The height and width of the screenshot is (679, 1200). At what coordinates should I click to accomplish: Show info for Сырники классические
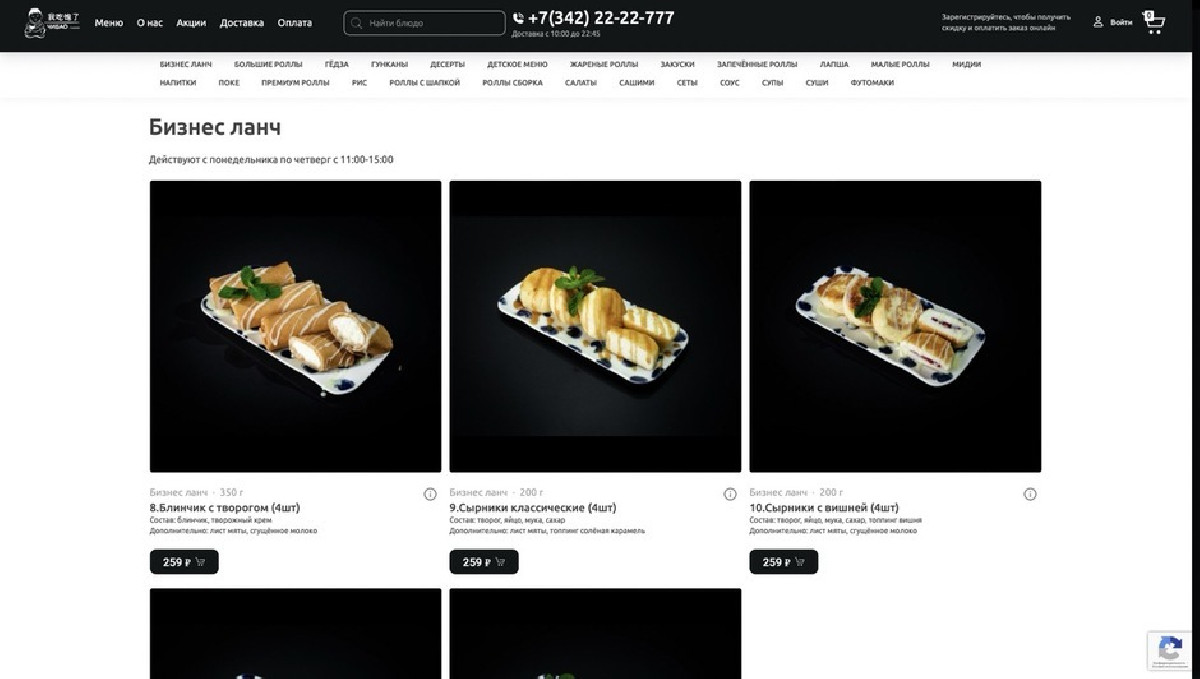[x=730, y=494]
